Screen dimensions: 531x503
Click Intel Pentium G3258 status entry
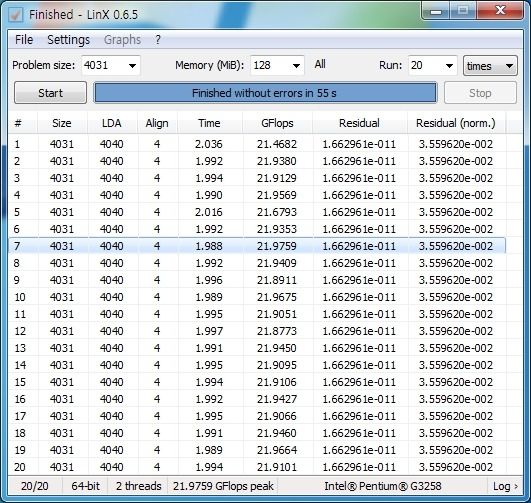point(383,486)
